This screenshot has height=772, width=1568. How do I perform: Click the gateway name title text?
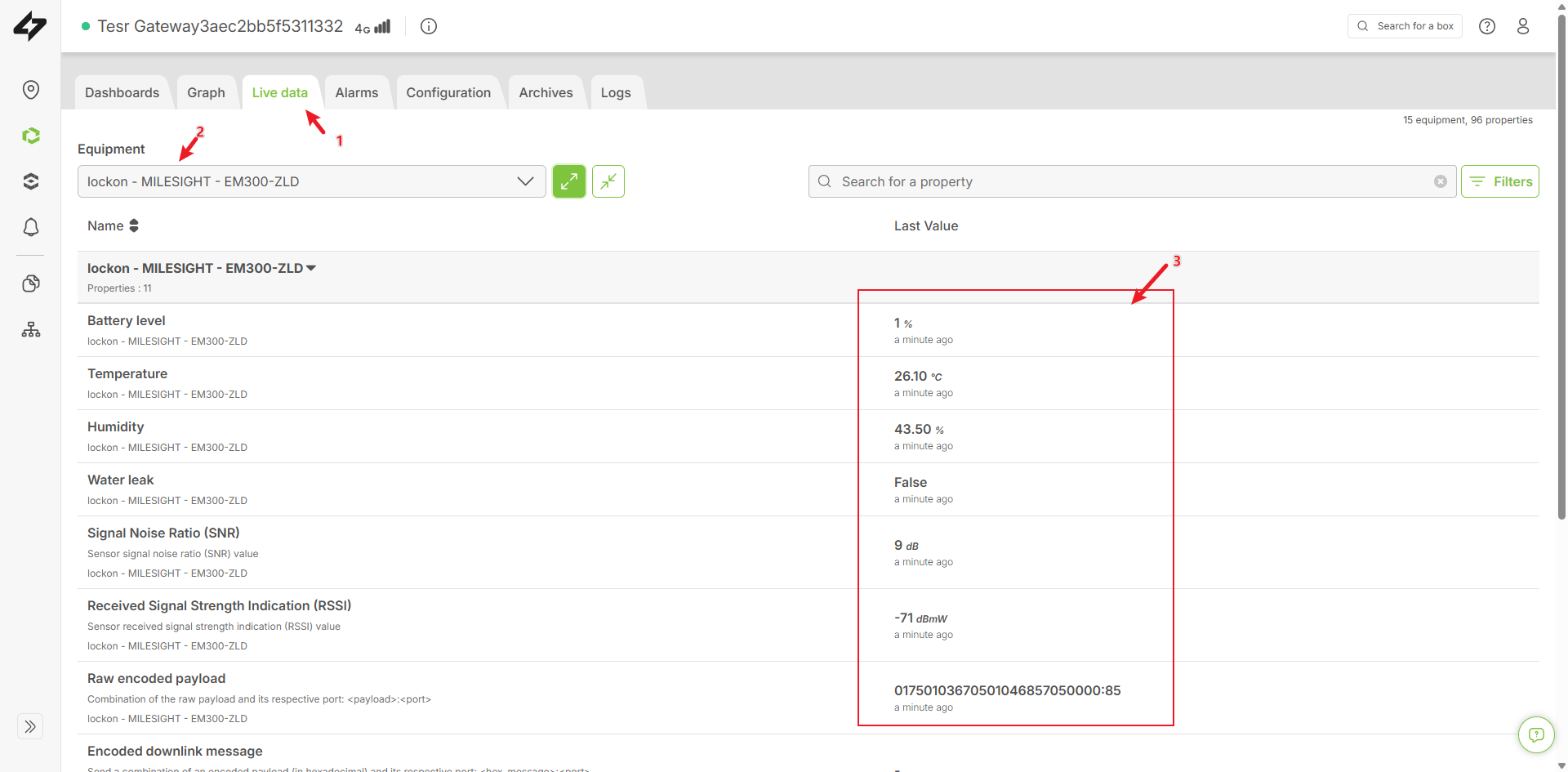pos(220,26)
